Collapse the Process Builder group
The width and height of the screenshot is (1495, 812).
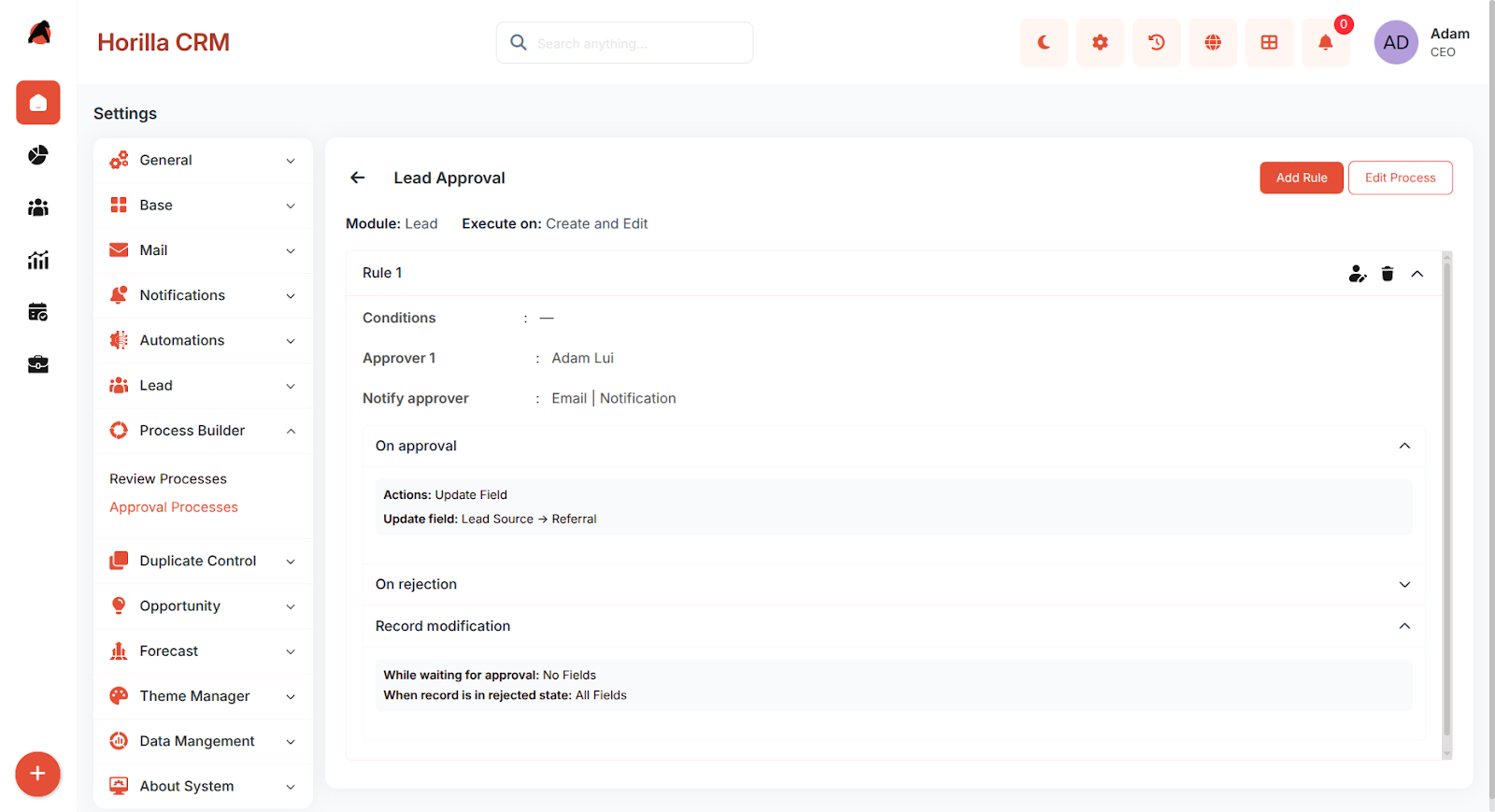[203, 431]
